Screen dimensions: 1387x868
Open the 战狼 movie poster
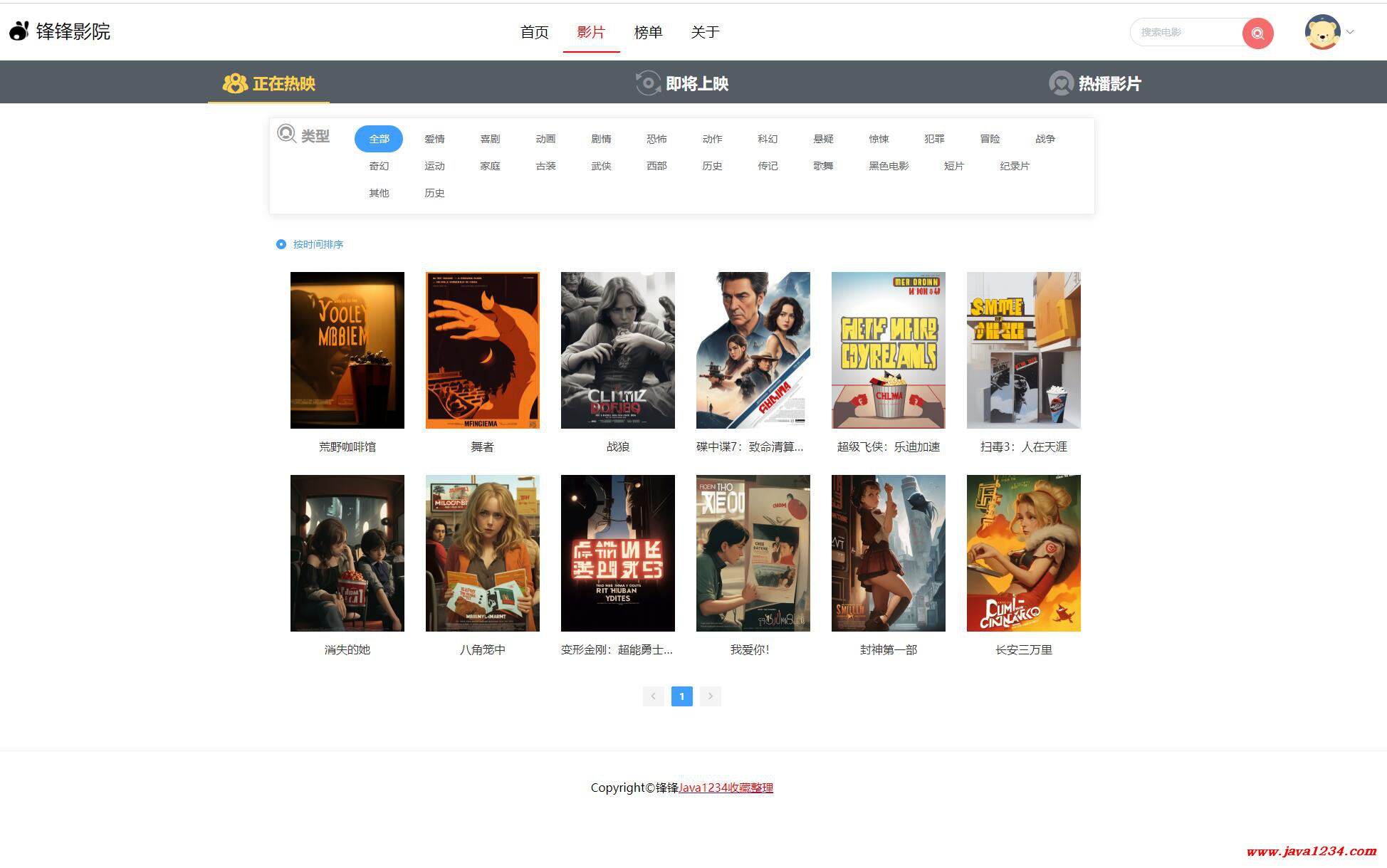click(618, 350)
